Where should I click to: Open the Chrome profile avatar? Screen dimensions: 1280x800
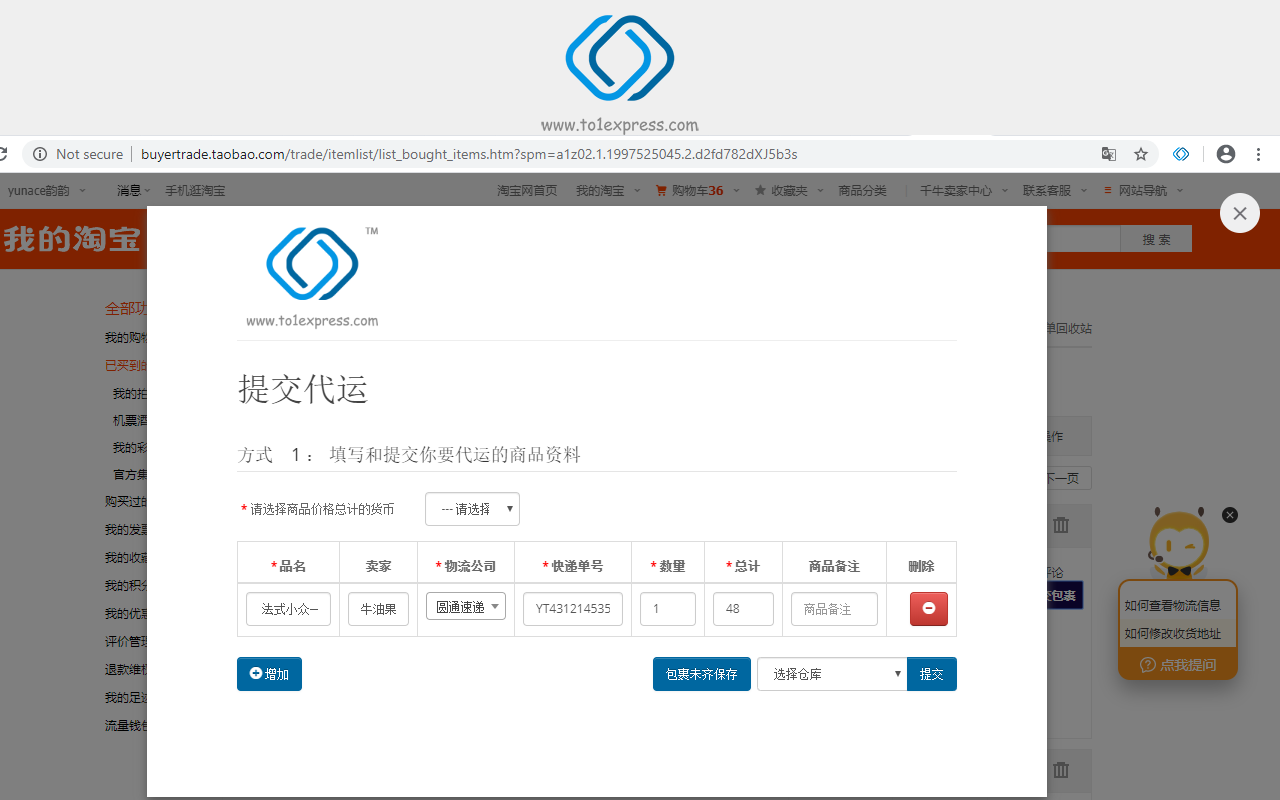(x=1226, y=154)
